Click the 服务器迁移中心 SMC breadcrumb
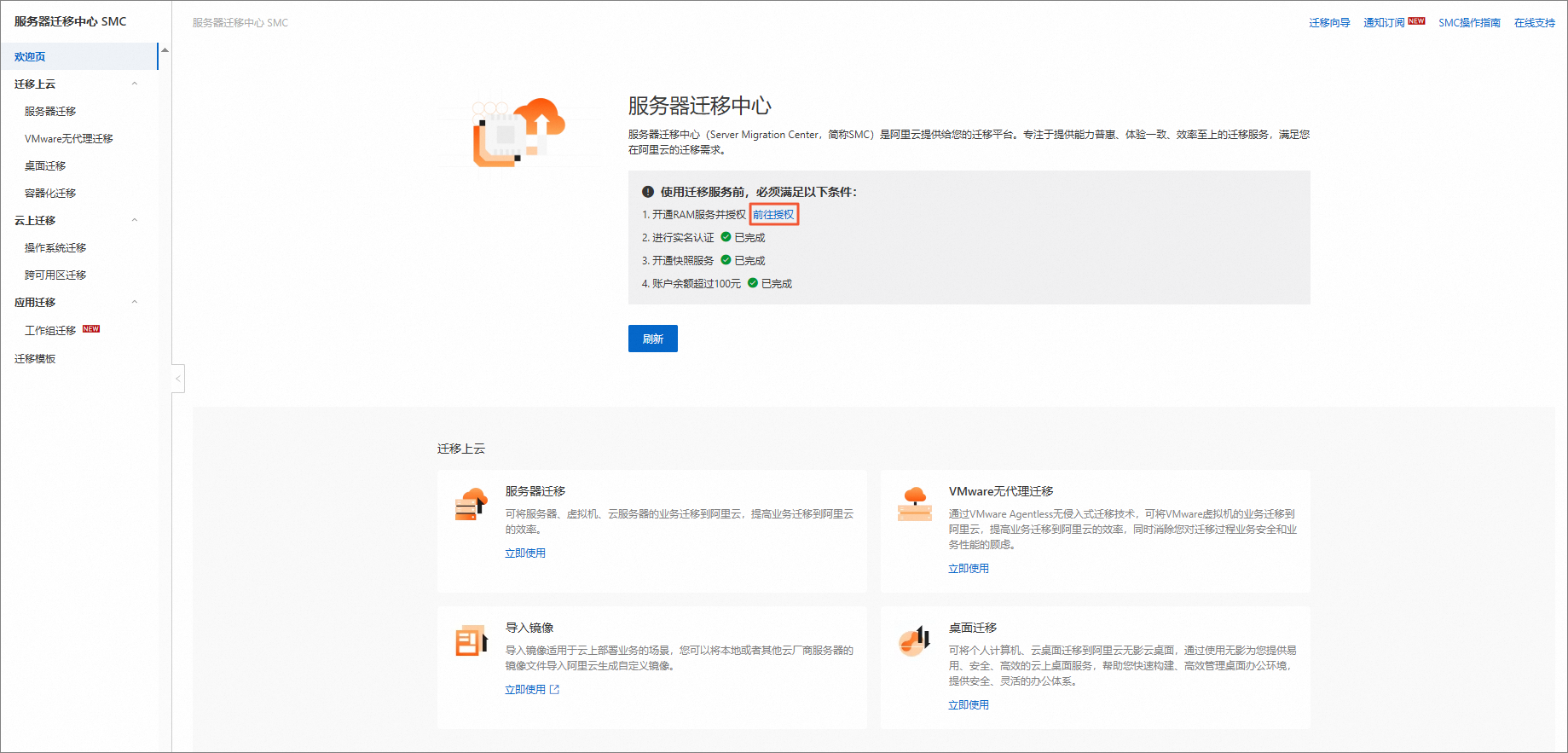 [x=240, y=23]
